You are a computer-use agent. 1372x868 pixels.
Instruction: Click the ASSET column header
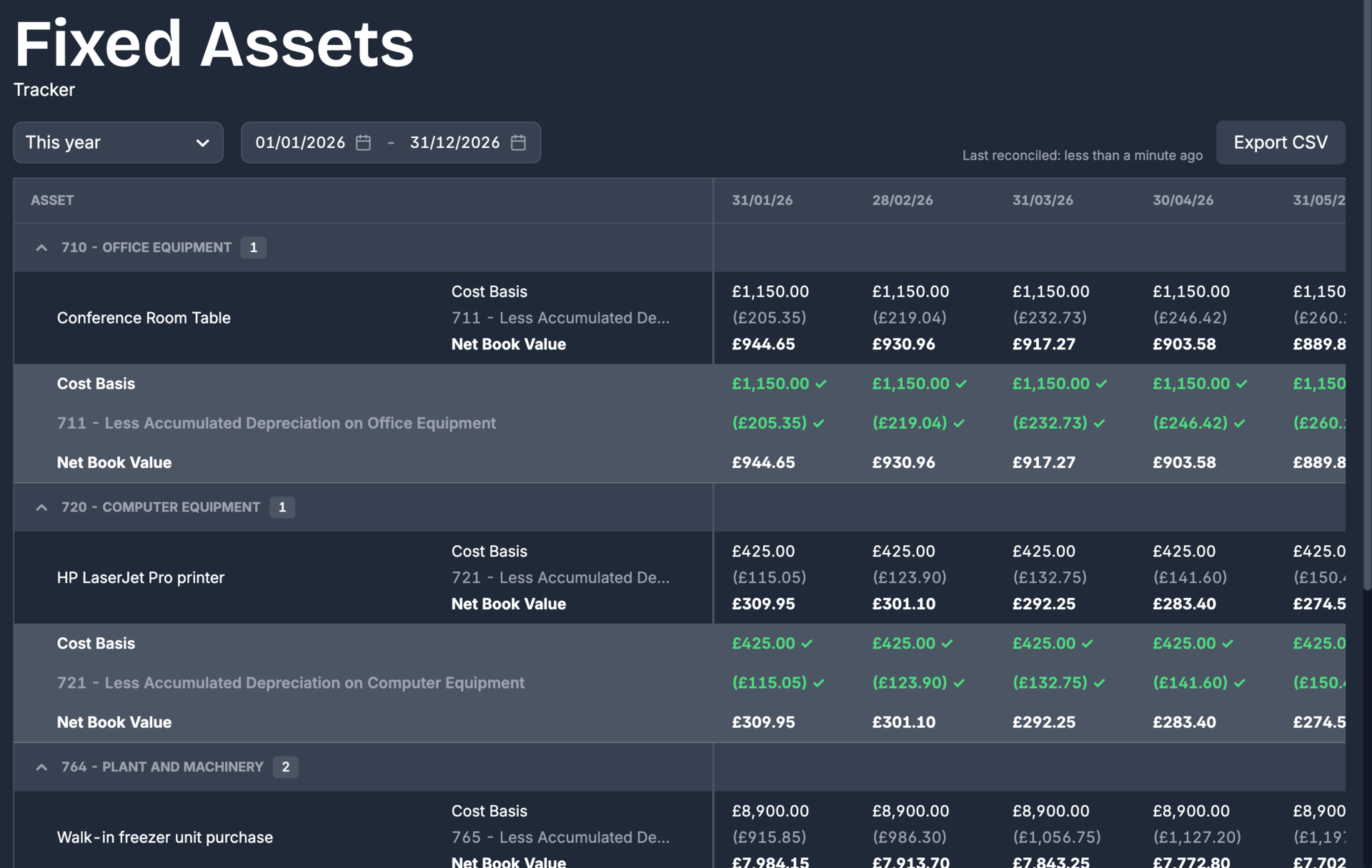[52, 200]
